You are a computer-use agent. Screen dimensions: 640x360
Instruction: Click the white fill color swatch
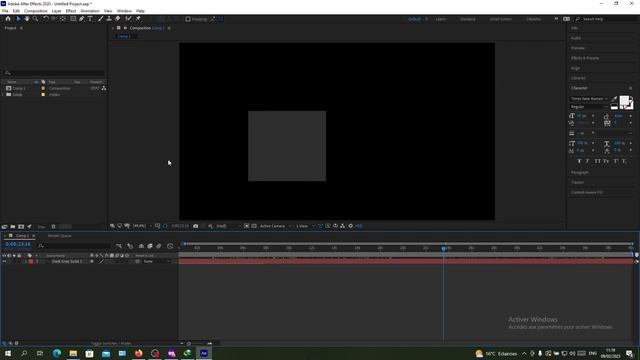point(624,101)
